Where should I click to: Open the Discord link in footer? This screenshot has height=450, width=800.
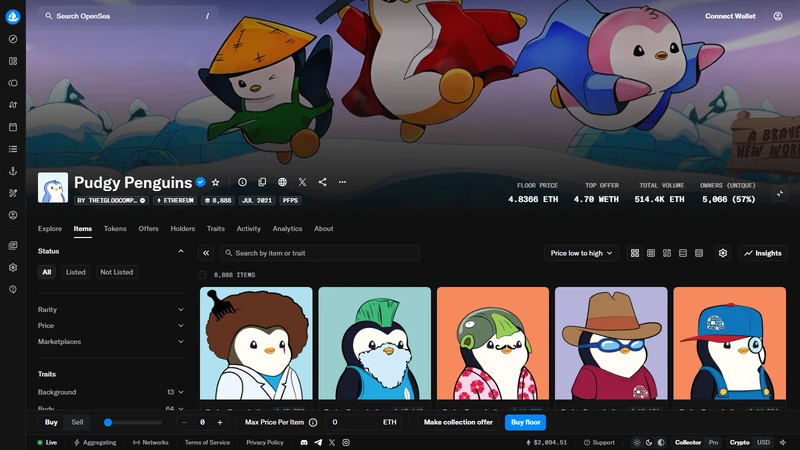point(304,442)
